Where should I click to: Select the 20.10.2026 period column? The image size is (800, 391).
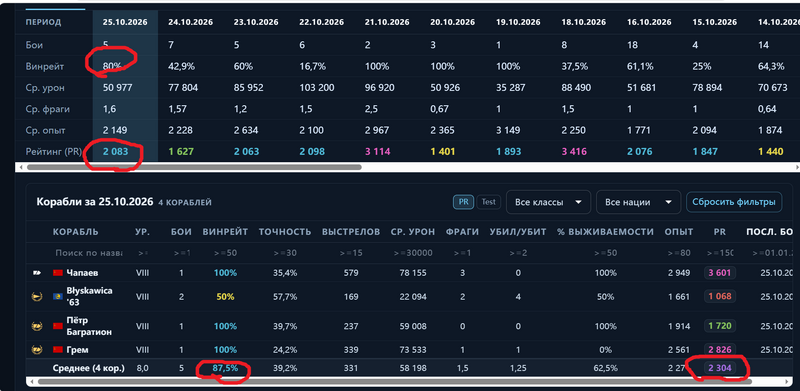click(x=453, y=22)
